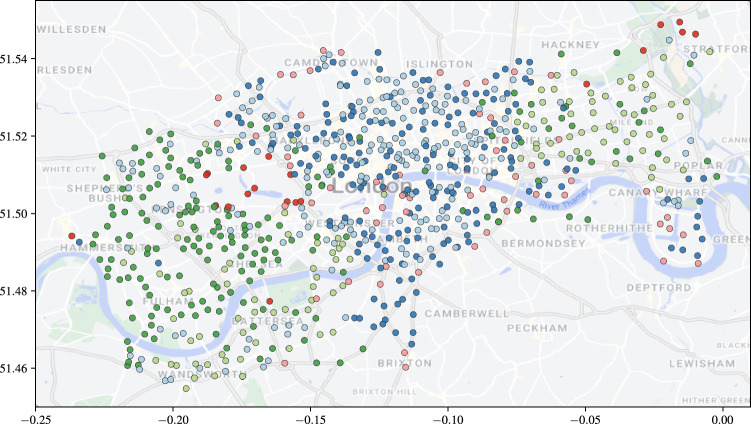Select the HACKNEY district label
The height and width of the screenshot is (424, 751).
click(x=570, y=45)
